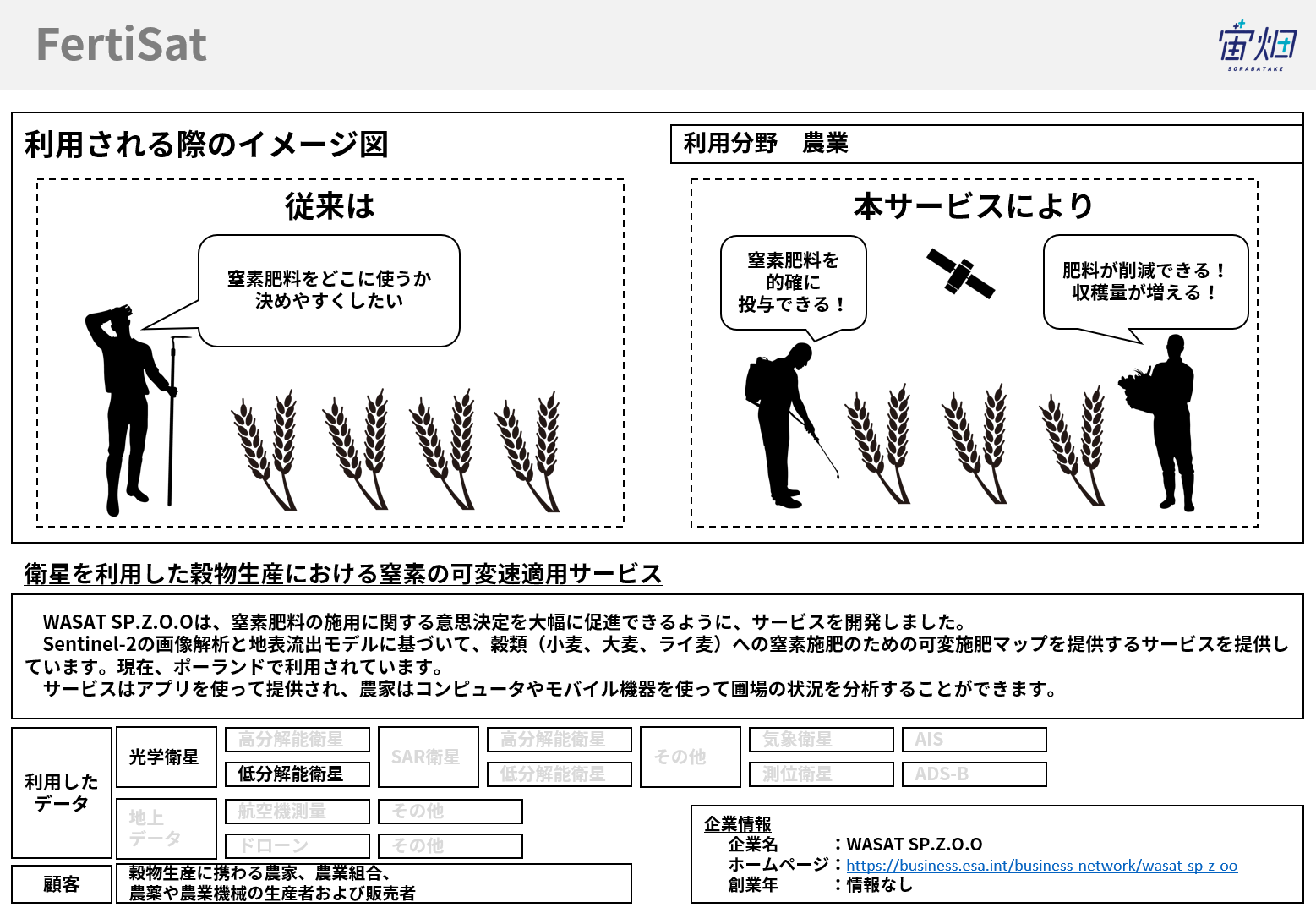Select the greyed 低分解能衛星 box beside SAR衛星

pos(560,774)
